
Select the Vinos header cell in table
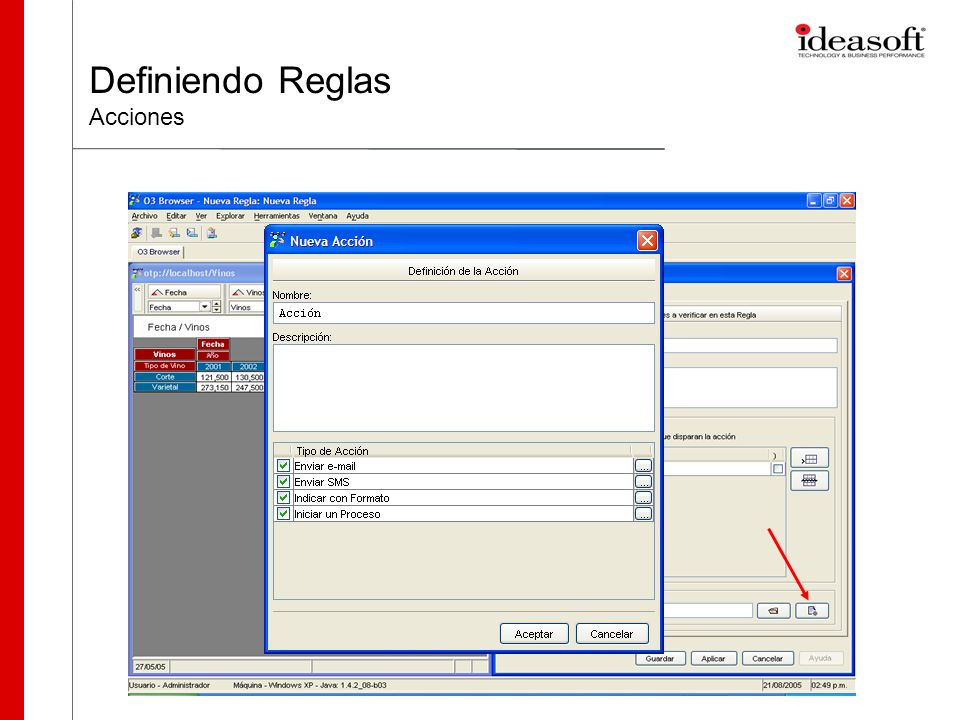click(x=165, y=354)
